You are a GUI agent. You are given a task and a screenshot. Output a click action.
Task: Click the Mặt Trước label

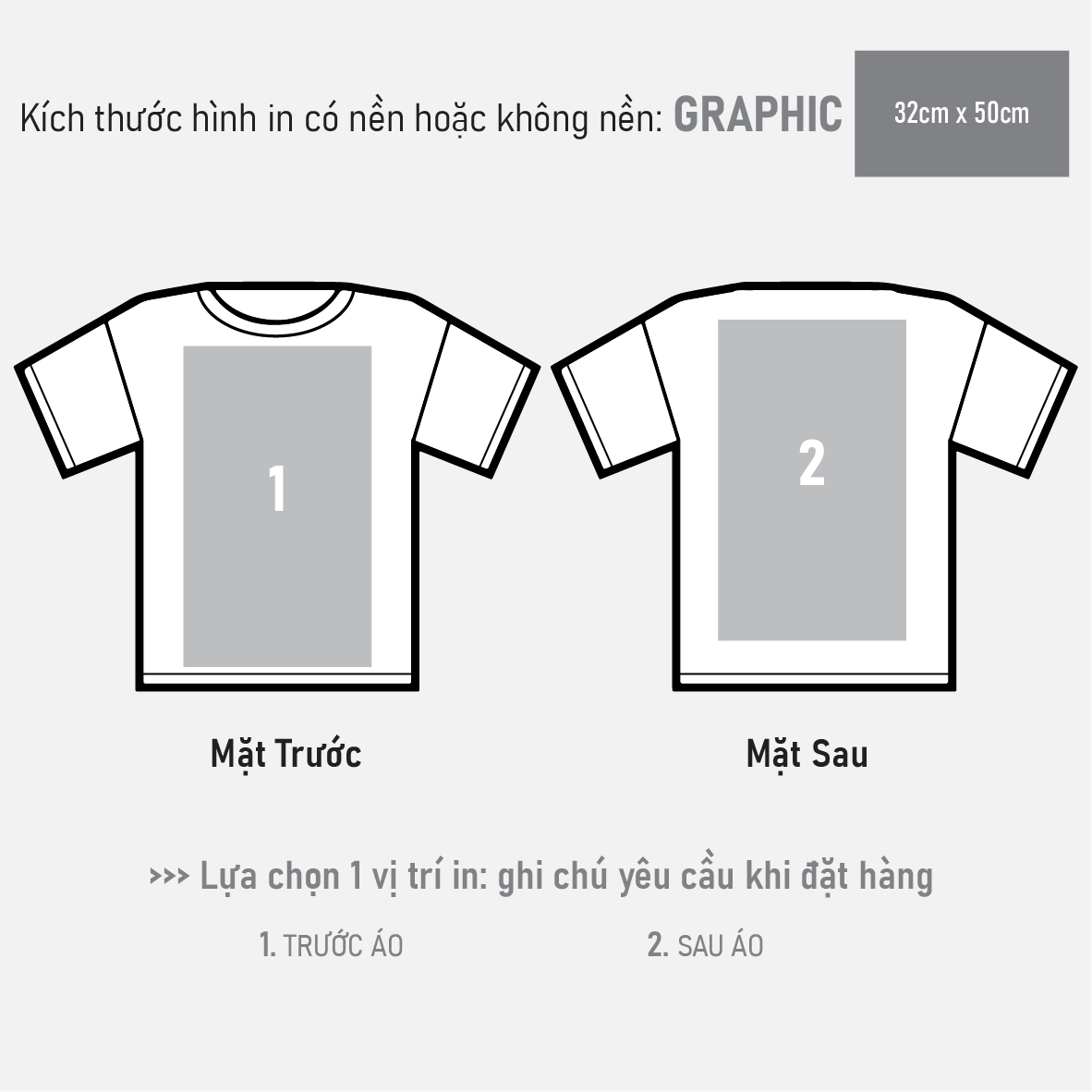286,754
